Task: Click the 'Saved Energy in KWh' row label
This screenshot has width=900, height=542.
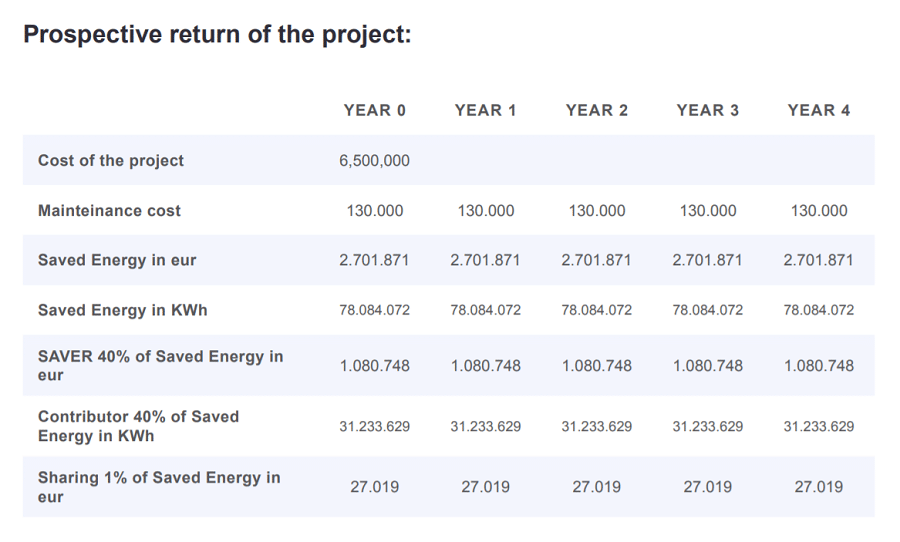Action: pyautogui.click(x=122, y=310)
